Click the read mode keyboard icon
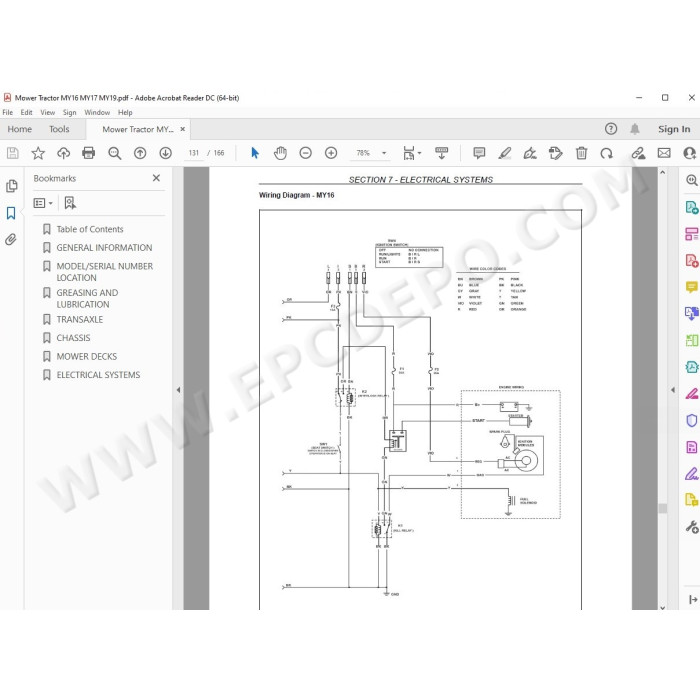 click(442, 153)
